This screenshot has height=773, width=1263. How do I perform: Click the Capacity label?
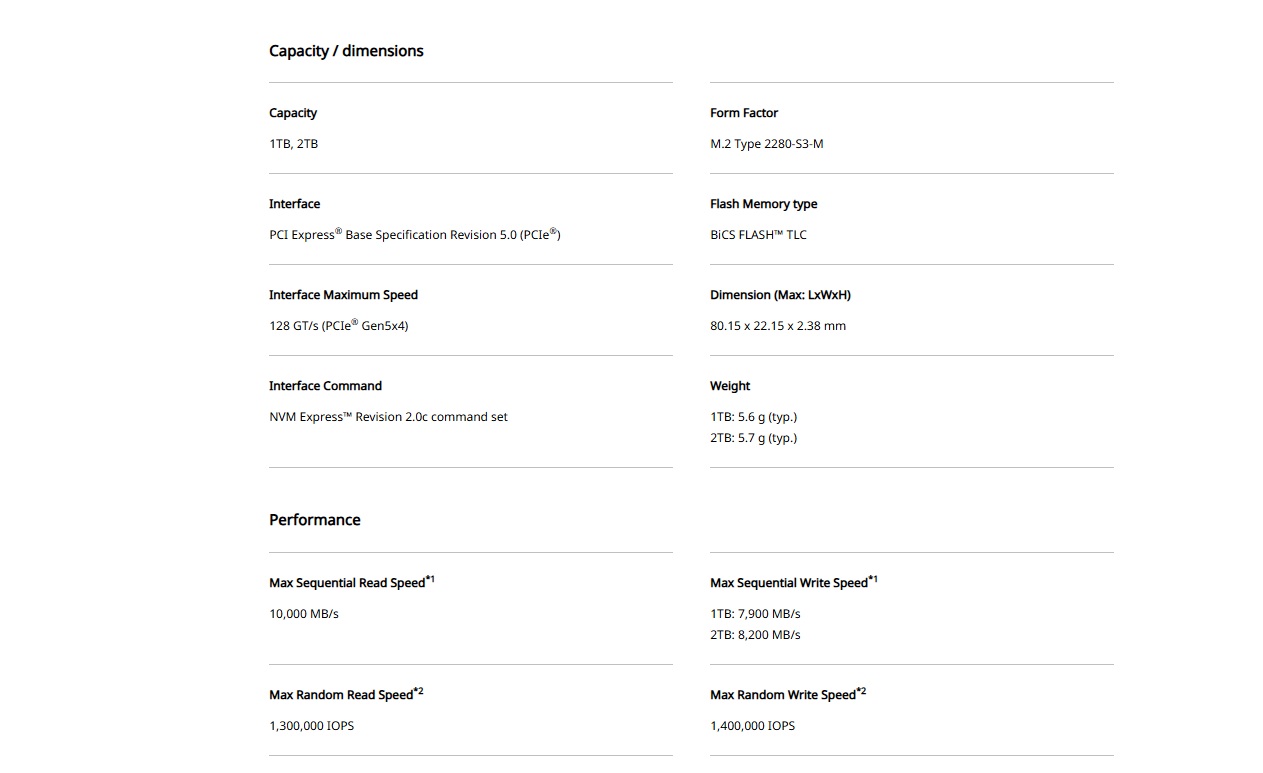[293, 113]
